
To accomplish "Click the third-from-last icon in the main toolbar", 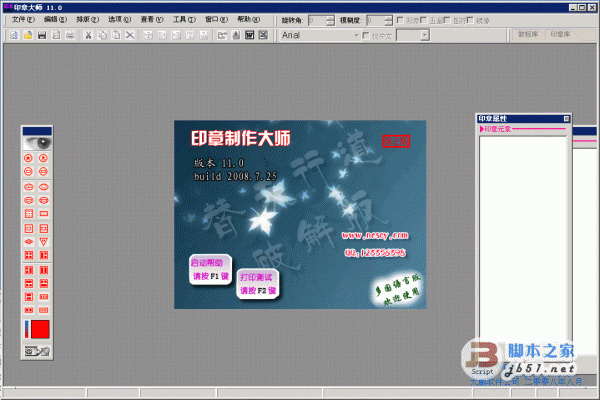I will (236, 35).
